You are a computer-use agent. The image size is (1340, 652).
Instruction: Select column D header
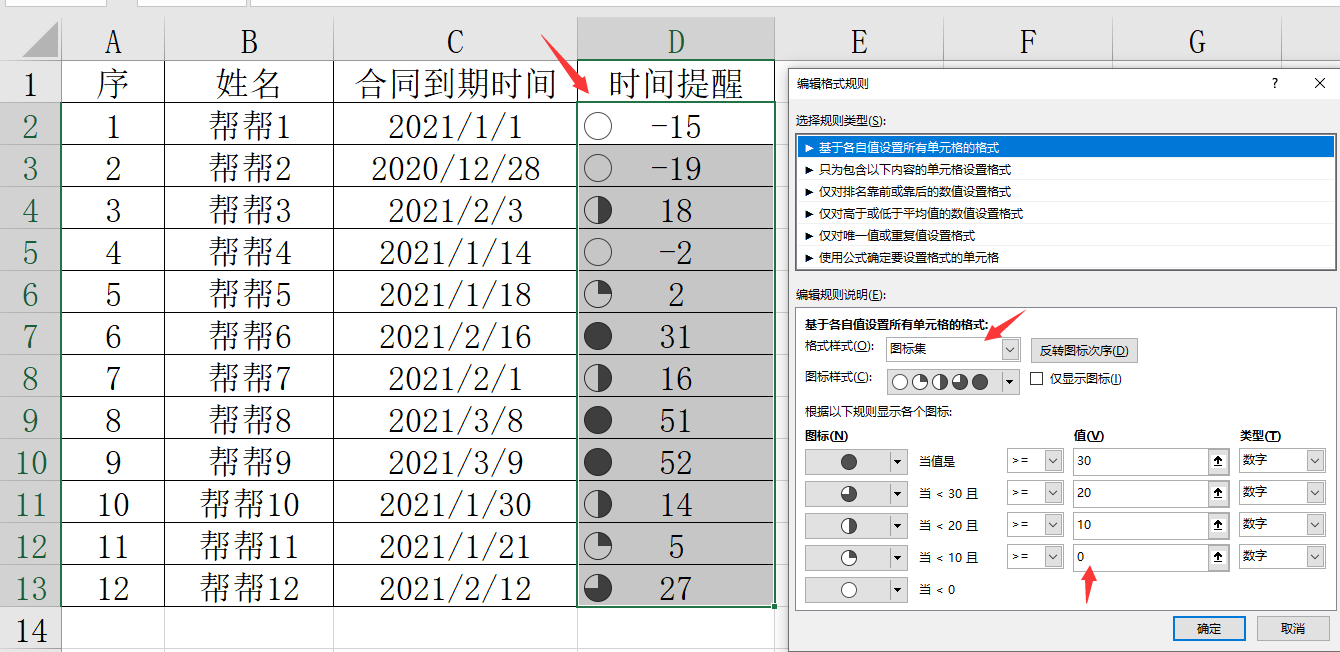tap(676, 41)
